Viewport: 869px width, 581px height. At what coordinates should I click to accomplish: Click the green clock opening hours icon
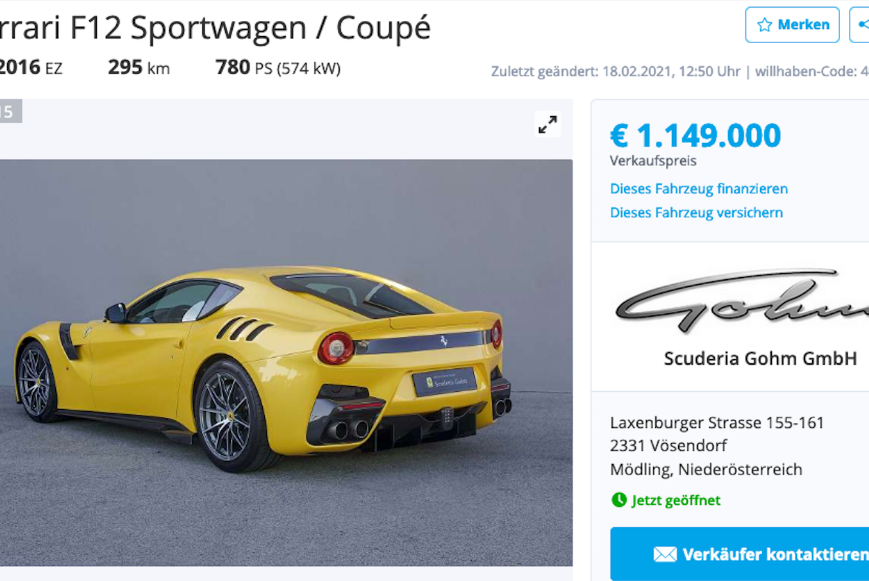[x=618, y=500]
